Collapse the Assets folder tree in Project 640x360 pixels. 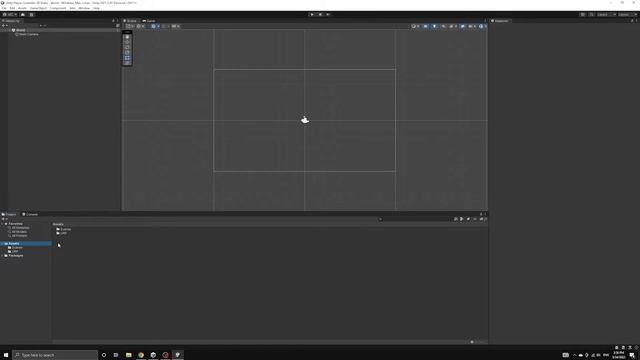pos(2,244)
